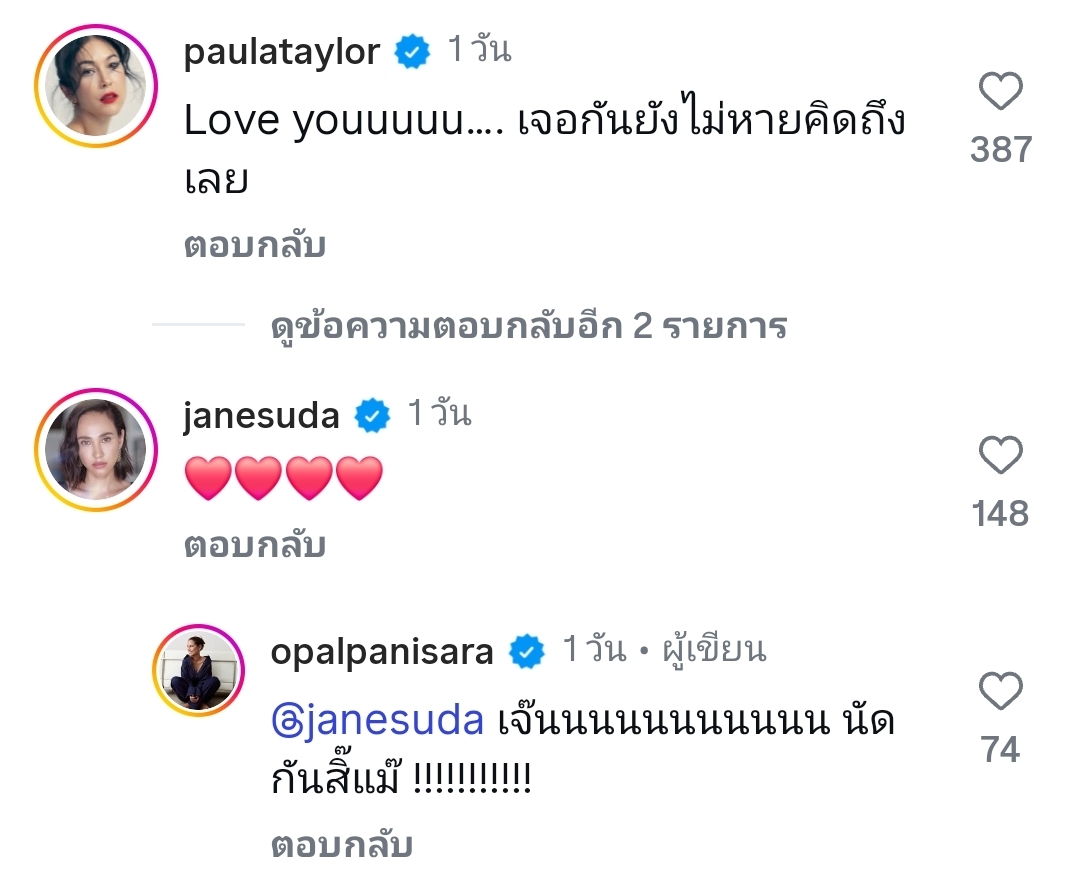Click the verified badge beside paulataylor
The width and height of the screenshot is (1072, 885).
pos(411,51)
